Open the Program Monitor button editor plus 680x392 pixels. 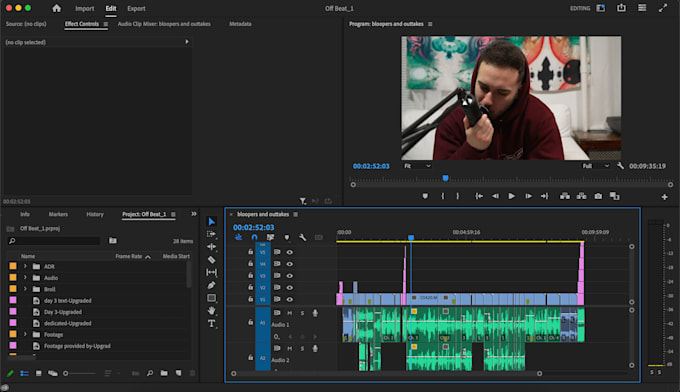click(x=664, y=197)
